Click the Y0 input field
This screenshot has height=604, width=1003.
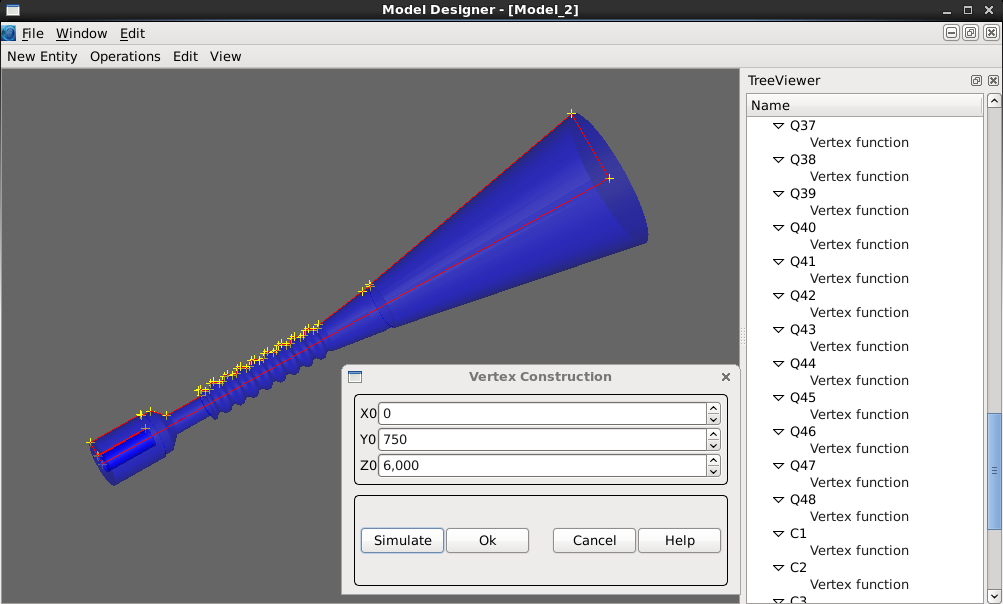pyautogui.click(x=542, y=439)
